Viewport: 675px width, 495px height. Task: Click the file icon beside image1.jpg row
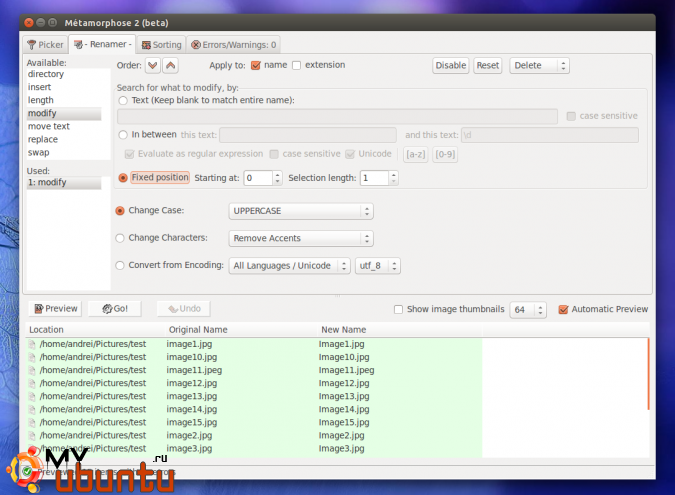(32, 344)
